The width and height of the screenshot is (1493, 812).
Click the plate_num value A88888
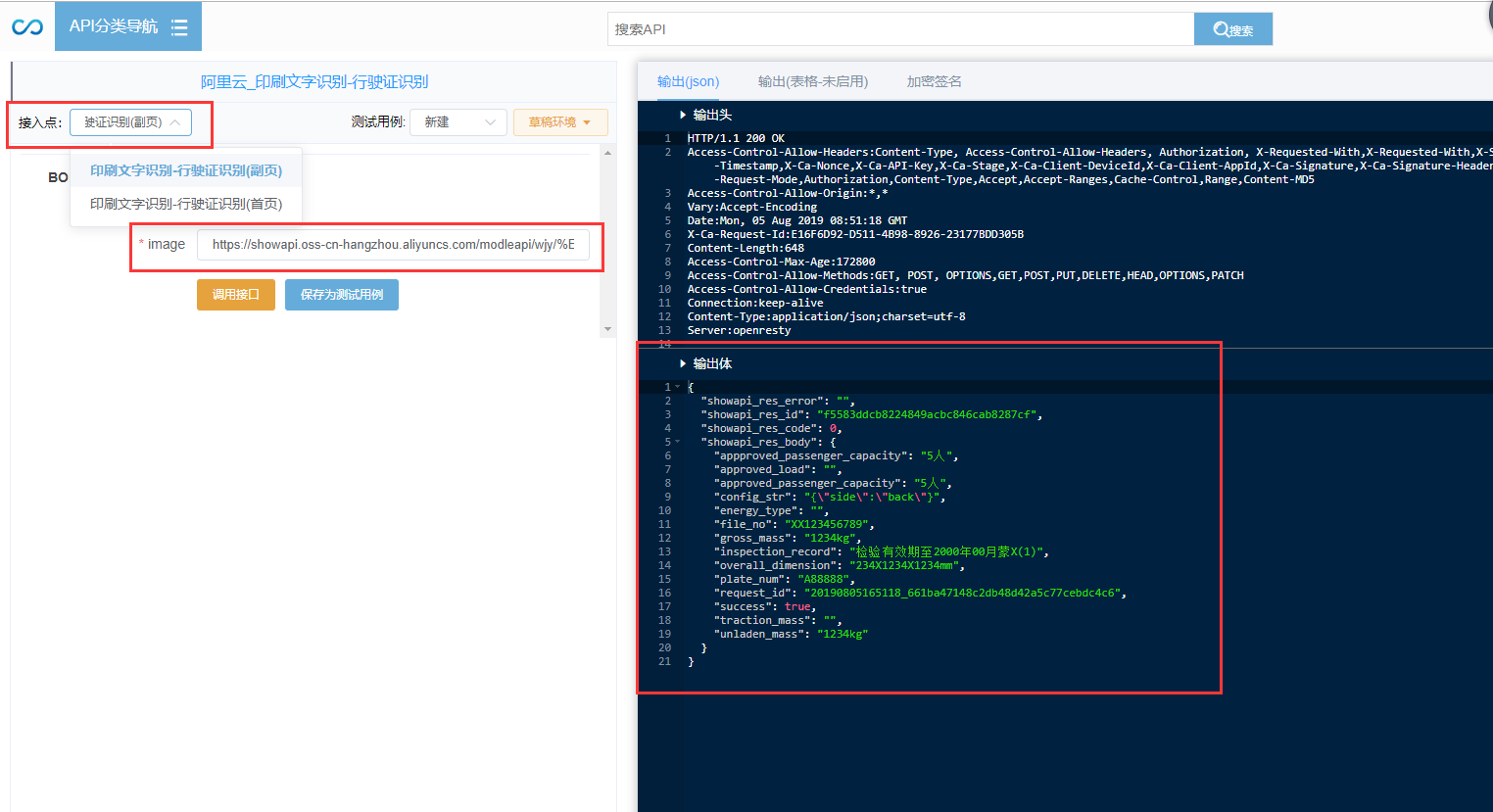(823, 579)
